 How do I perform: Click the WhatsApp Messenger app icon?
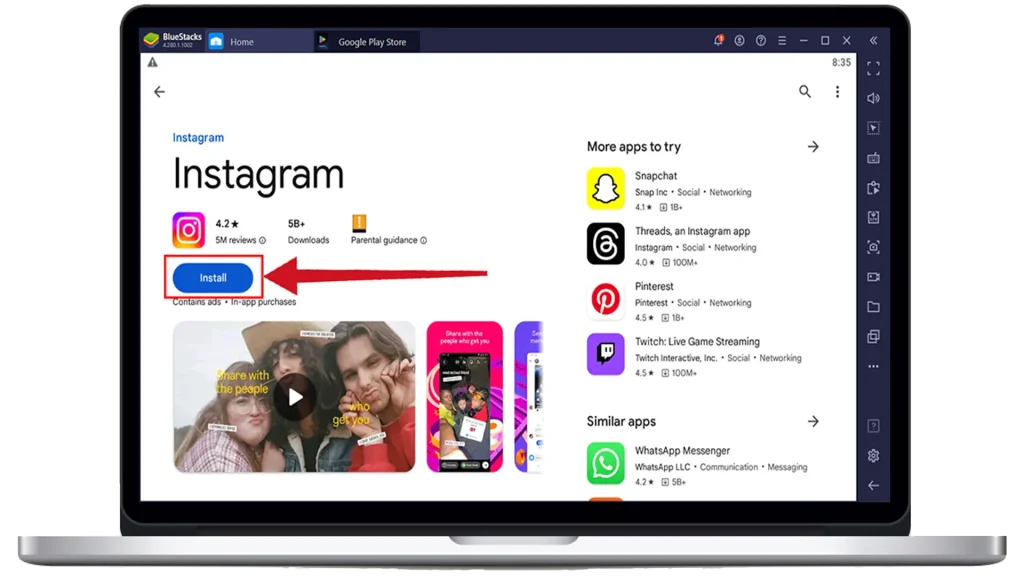coord(605,464)
